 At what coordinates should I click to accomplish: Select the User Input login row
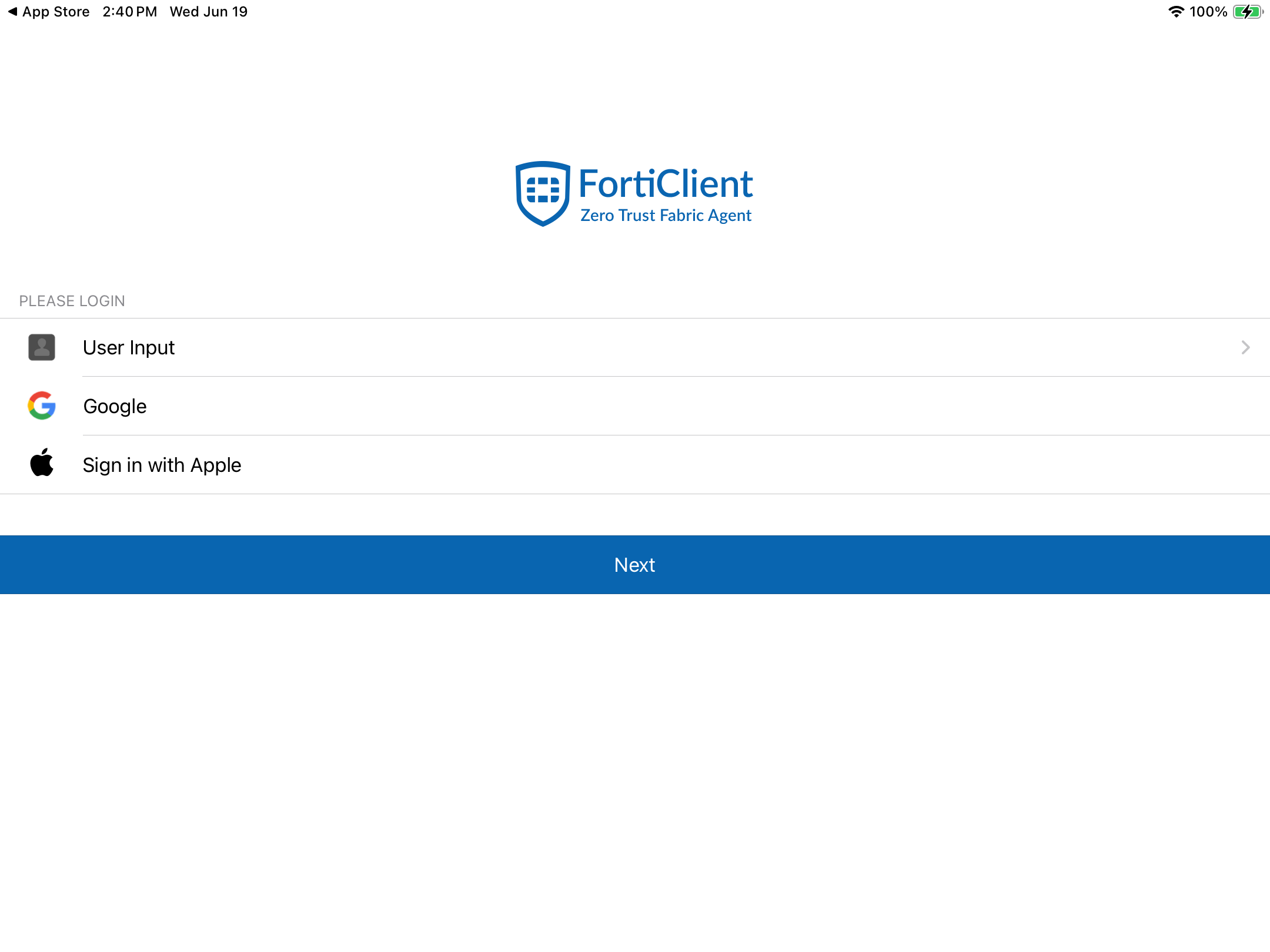(x=635, y=347)
